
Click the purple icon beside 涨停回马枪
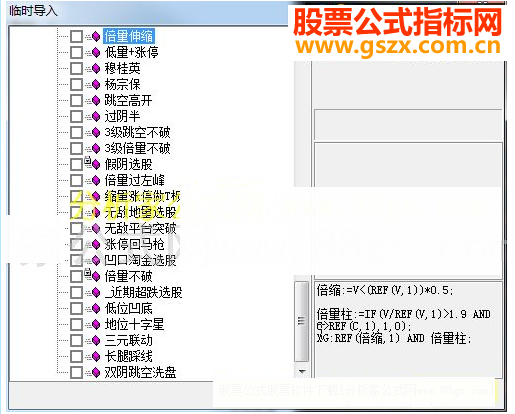pos(96,244)
